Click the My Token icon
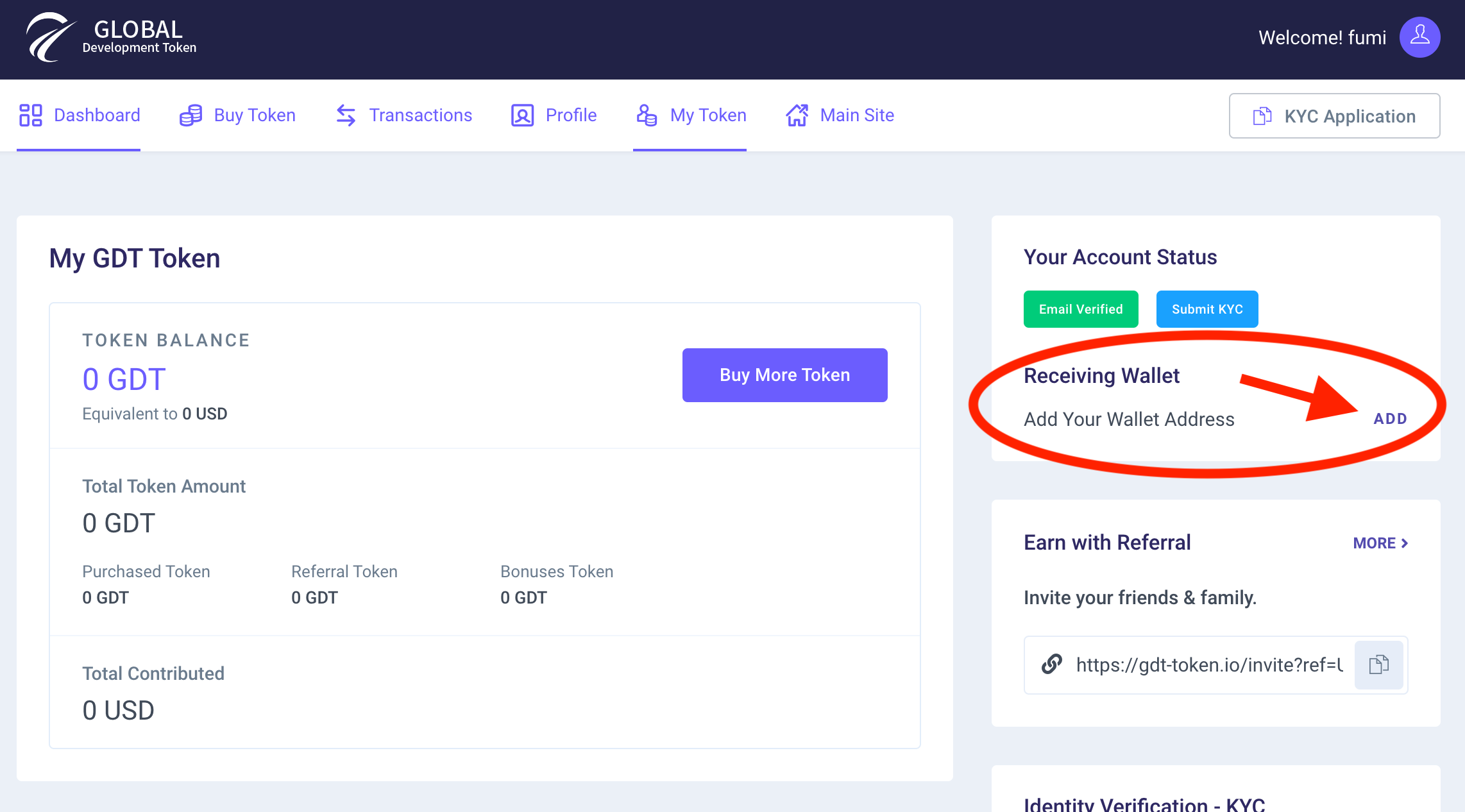Viewport: 1465px width, 812px height. click(x=647, y=115)
